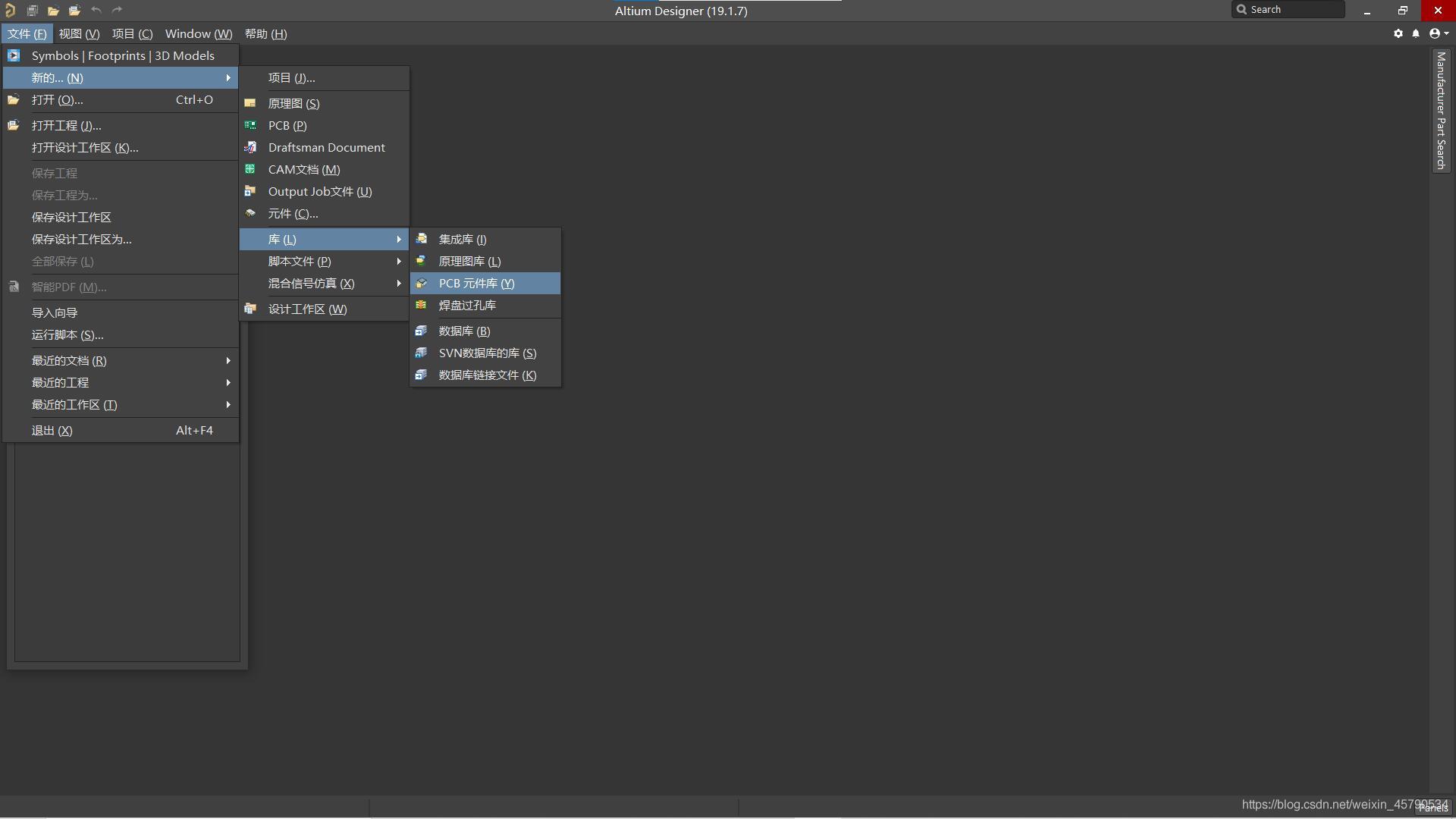Expand the 最近的文档 (R) submenu arrow

tap(227, 360)
